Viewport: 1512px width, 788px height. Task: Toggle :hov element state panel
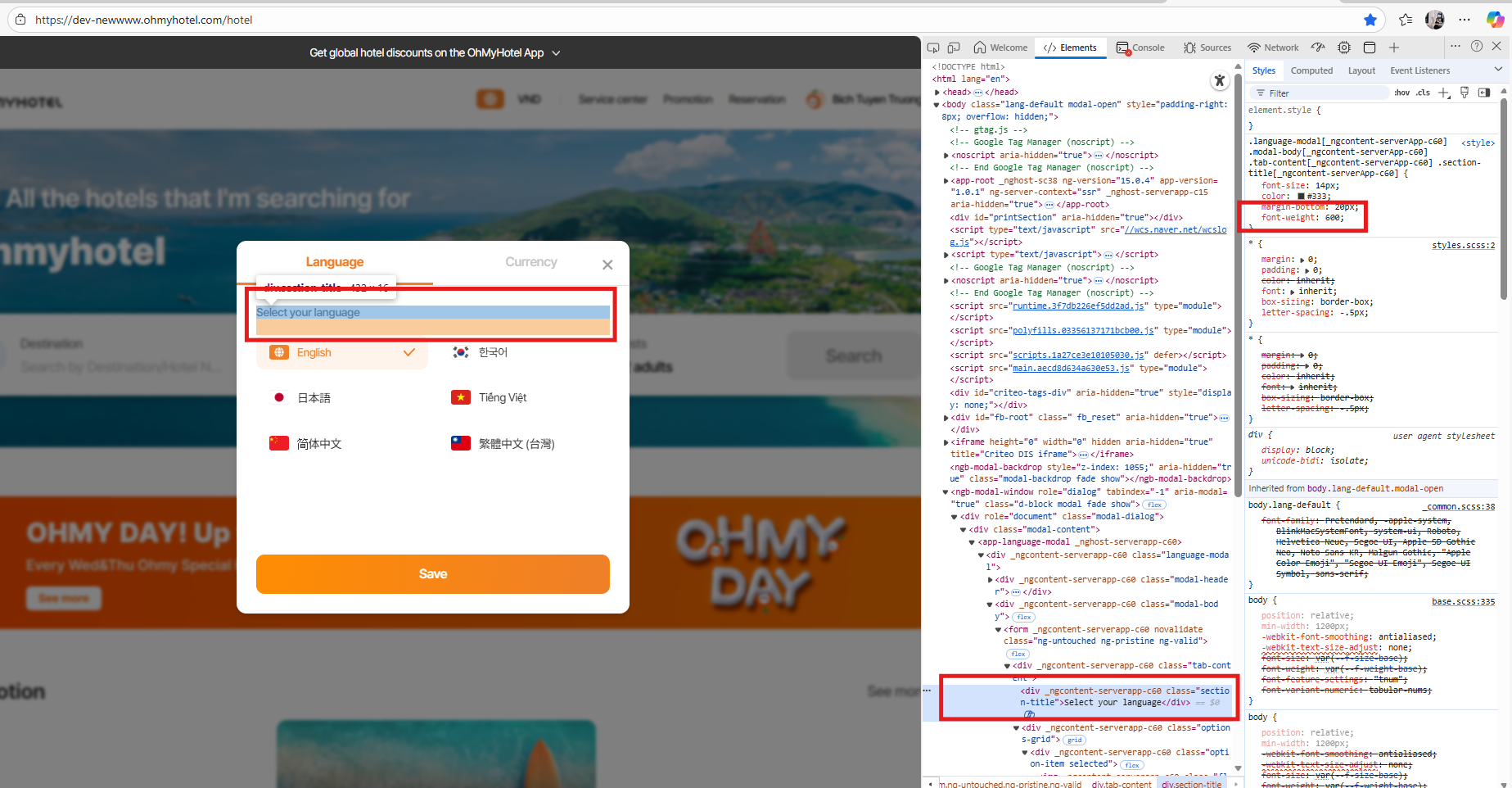click(1402, 93)
